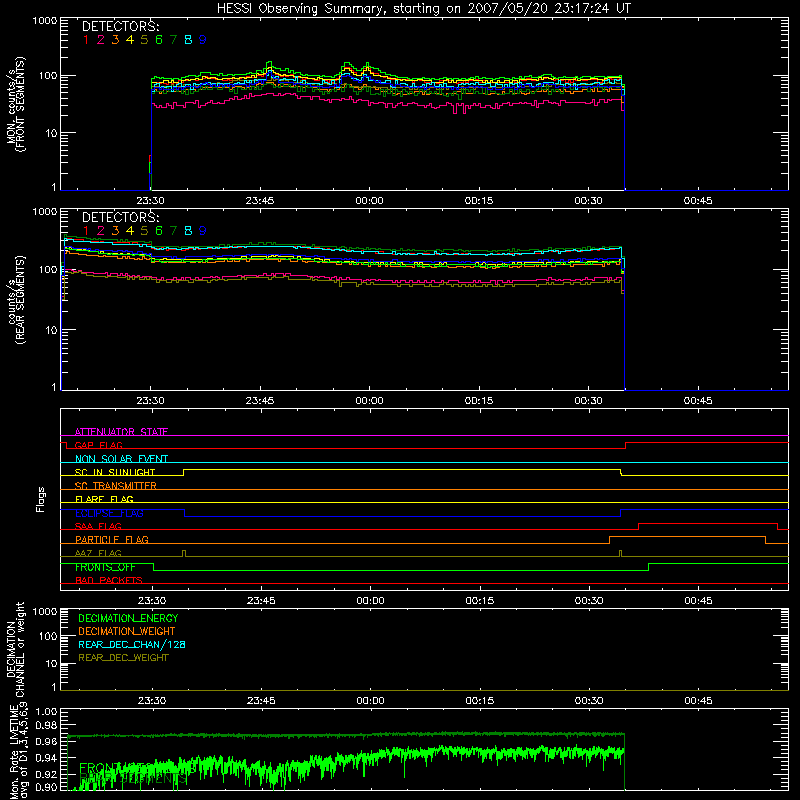Click the ECLIPSE_FLAG label
This screenshot has width=800, height=800.
109,513
